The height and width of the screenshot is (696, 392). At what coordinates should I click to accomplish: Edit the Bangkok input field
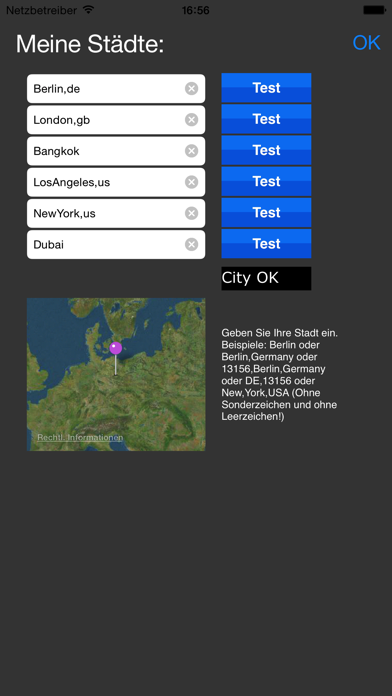point(116,151)
